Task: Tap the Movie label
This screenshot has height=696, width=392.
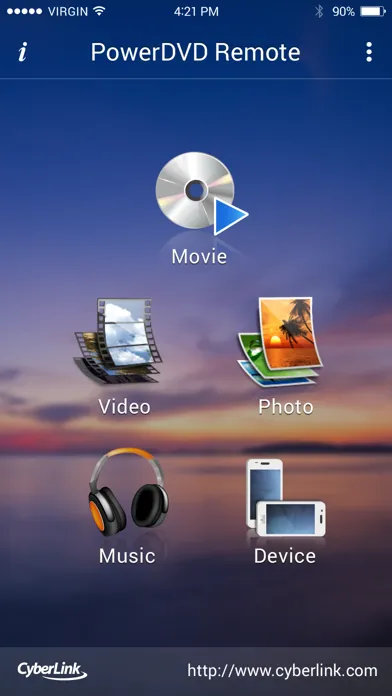Action: point(199,257)
